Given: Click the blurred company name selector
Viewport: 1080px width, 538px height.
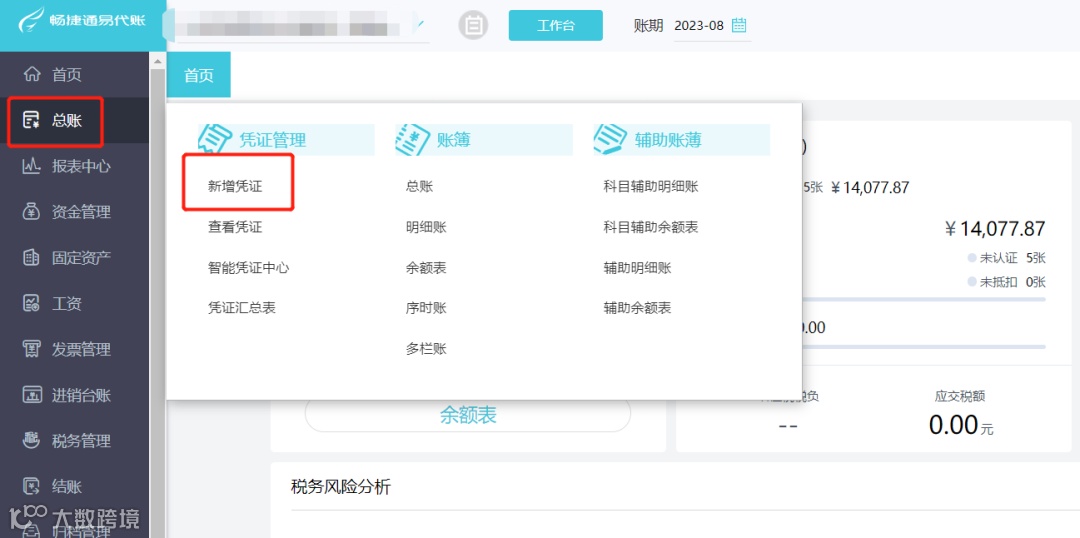Looking at the screenshot, I should [x=299, y=25].
